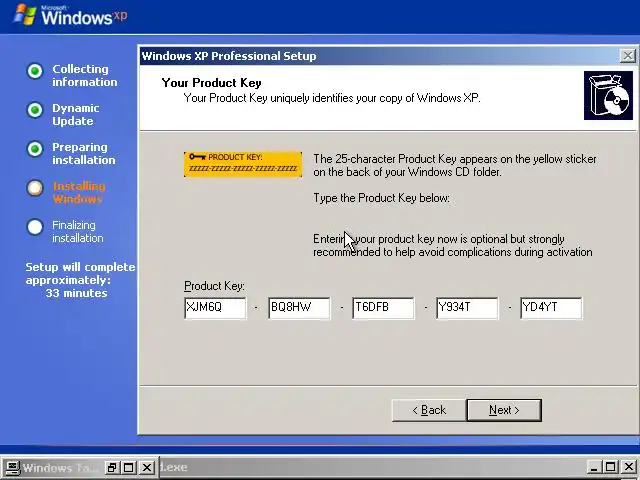Maximize the .exe outer window

[611, 467]
